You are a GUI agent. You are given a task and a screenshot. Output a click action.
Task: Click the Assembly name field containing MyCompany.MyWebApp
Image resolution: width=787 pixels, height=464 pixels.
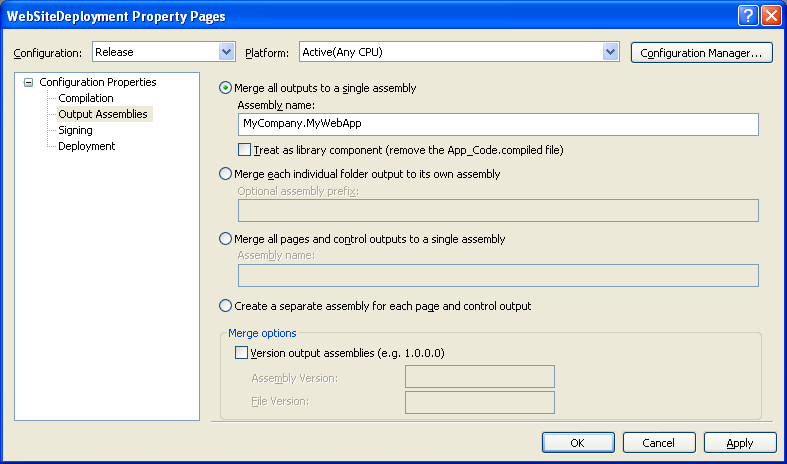[498, 125]
